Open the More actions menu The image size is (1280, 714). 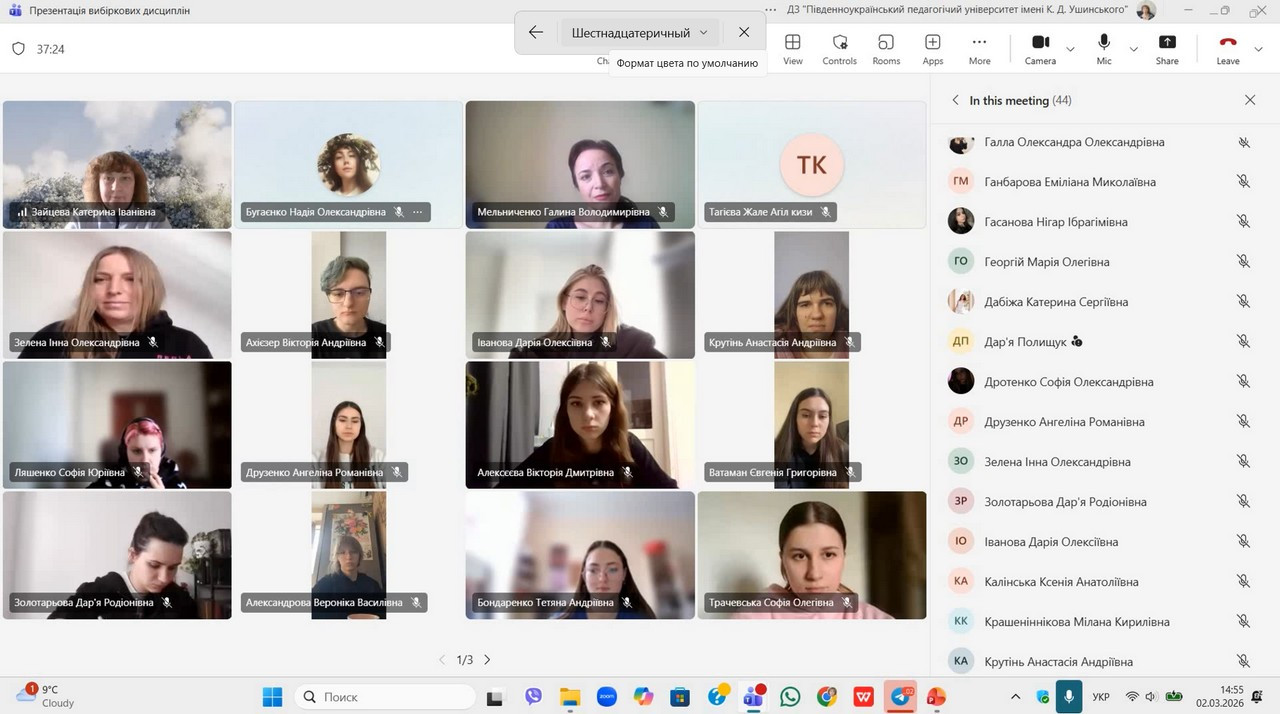tap(979, 47)
